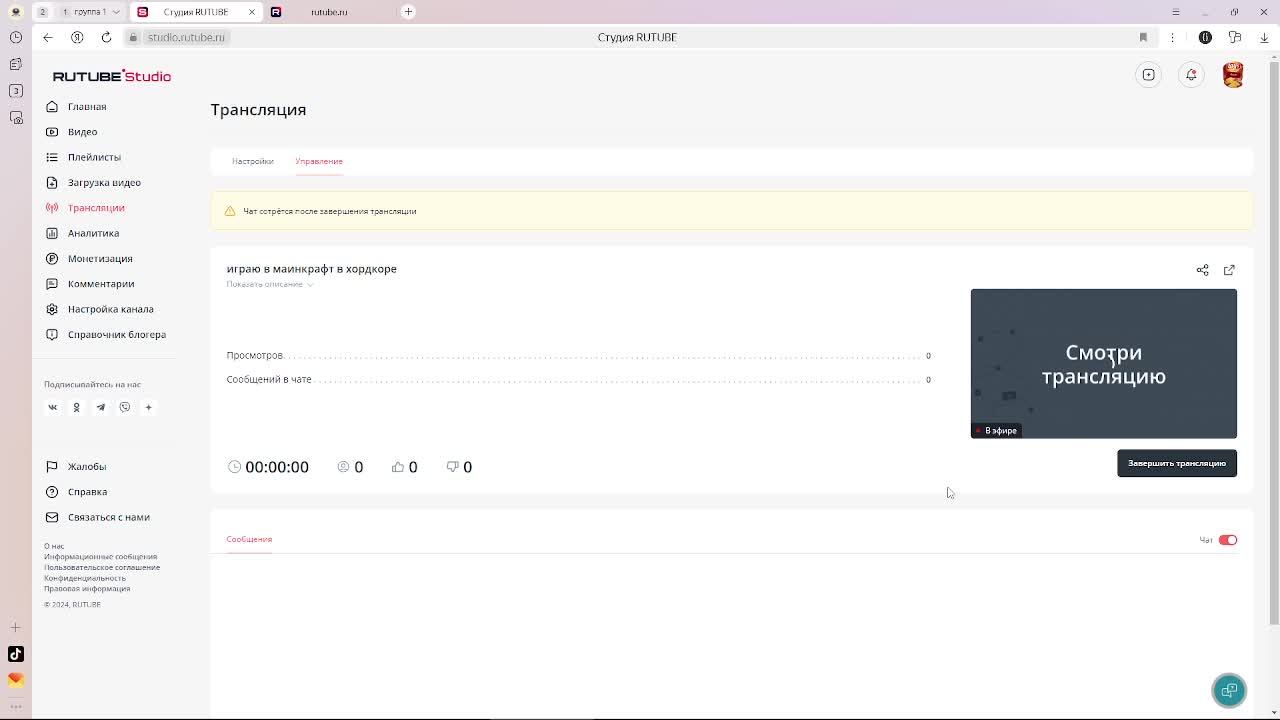1280x720 pixels.
Task: Switch to the rutube.ru browser tab
Action: point(330,12)
